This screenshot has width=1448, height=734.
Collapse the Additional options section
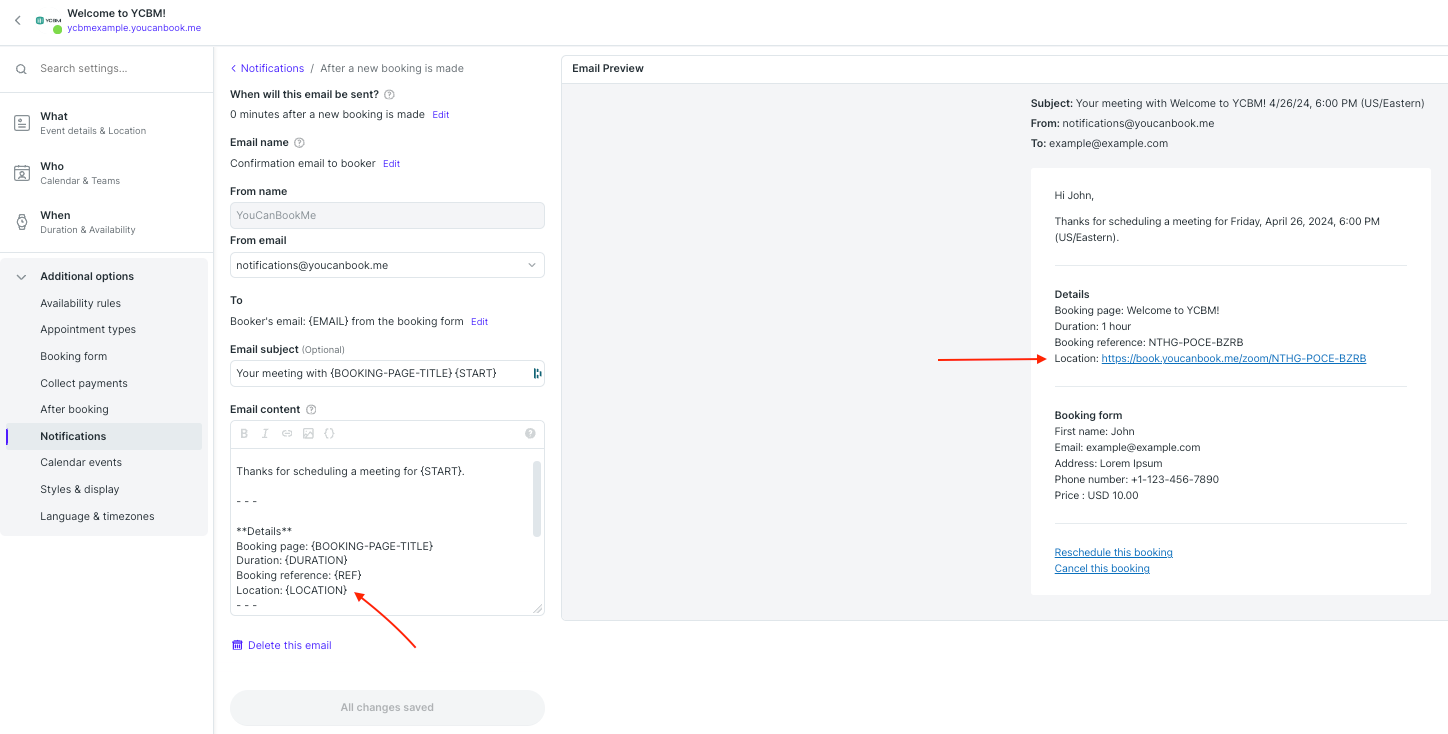21,277
